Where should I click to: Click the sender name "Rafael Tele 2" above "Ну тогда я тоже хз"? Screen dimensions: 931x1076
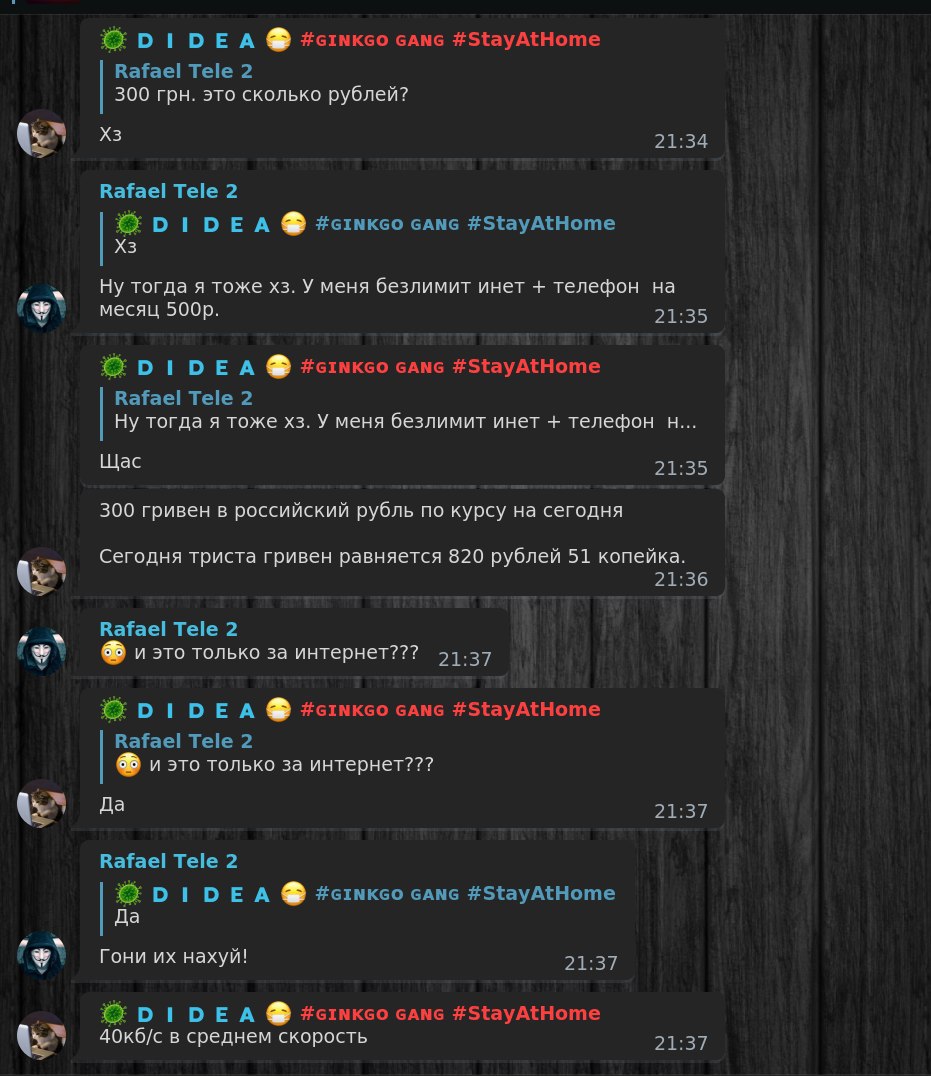click(169, 191)
